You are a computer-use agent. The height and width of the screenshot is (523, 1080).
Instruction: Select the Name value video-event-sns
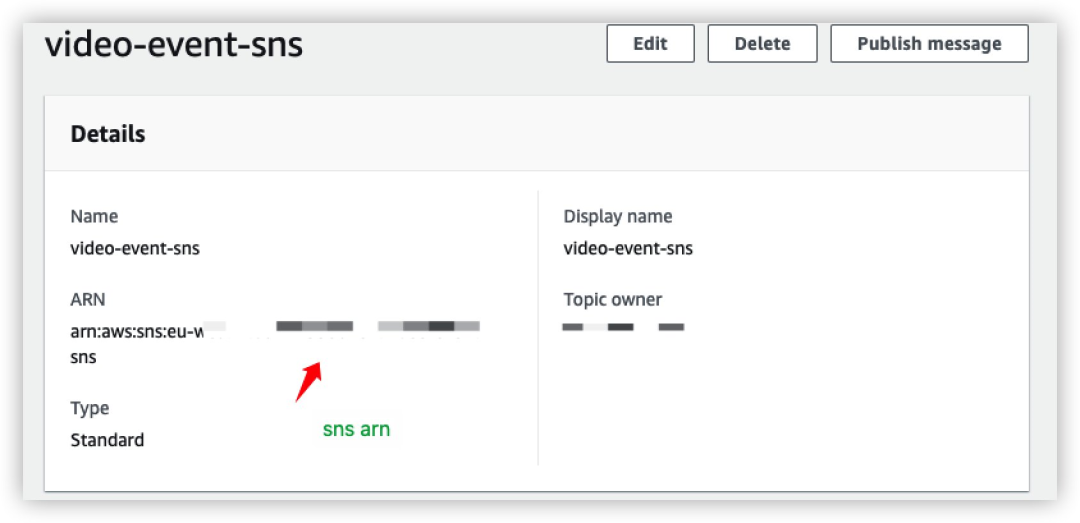(135, 248)
